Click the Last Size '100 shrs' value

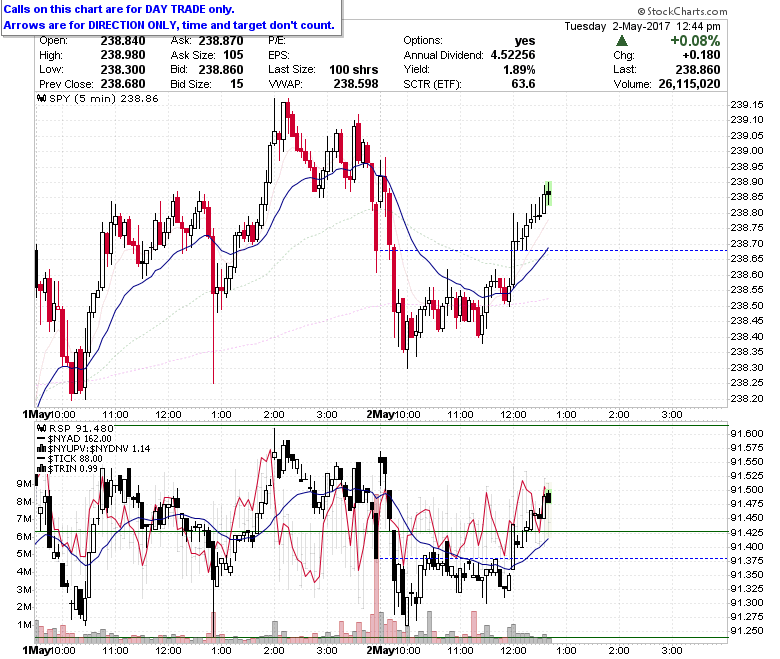click(x=354, y=70)
